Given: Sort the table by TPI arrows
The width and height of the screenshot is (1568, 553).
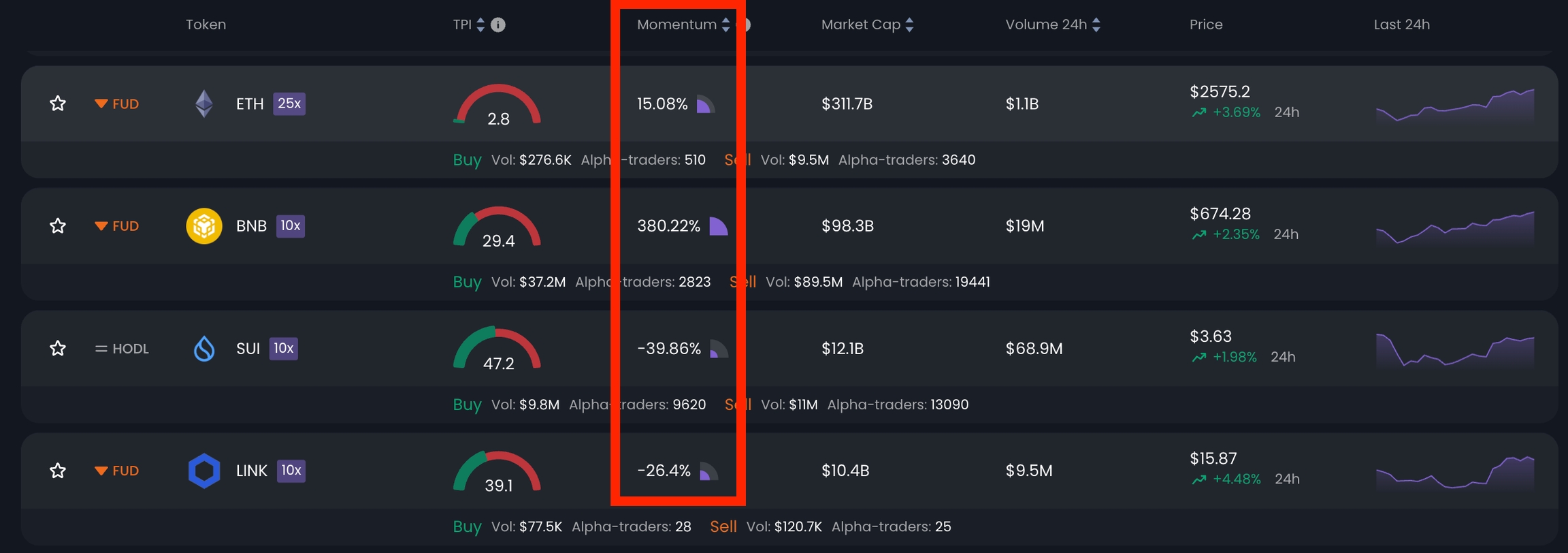Looking at the screenshot, I should coord(480,25).
